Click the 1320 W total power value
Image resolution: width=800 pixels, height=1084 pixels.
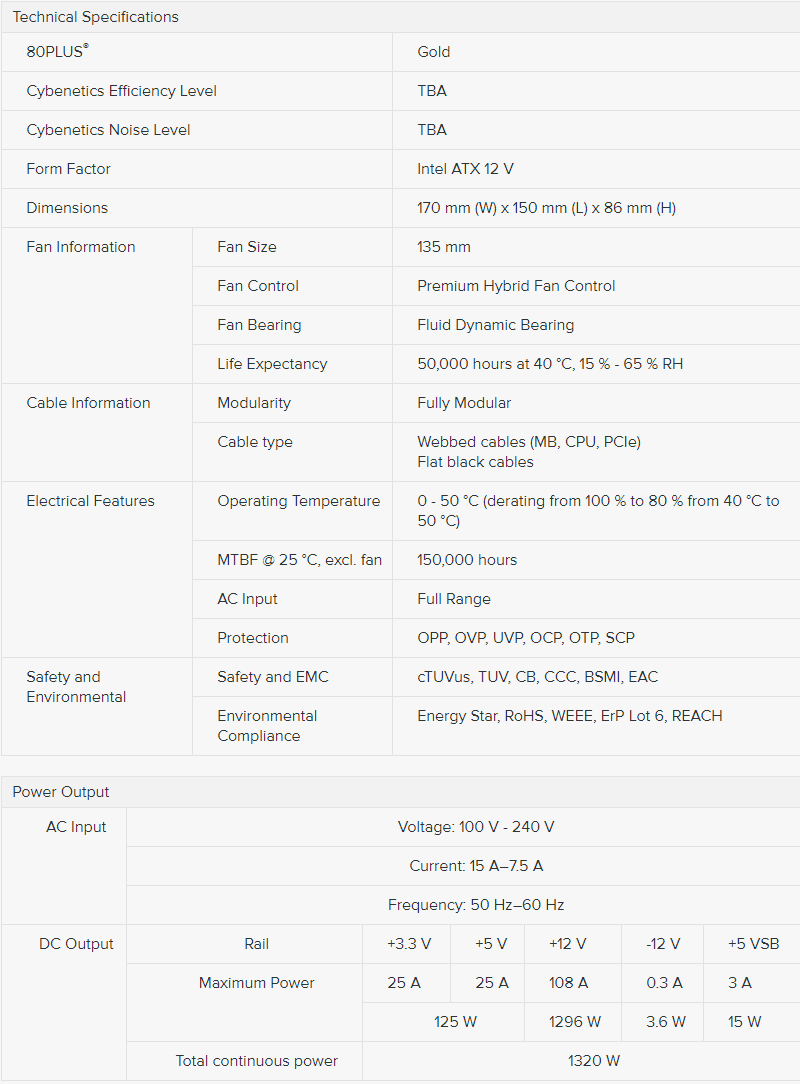point(594,1061)
